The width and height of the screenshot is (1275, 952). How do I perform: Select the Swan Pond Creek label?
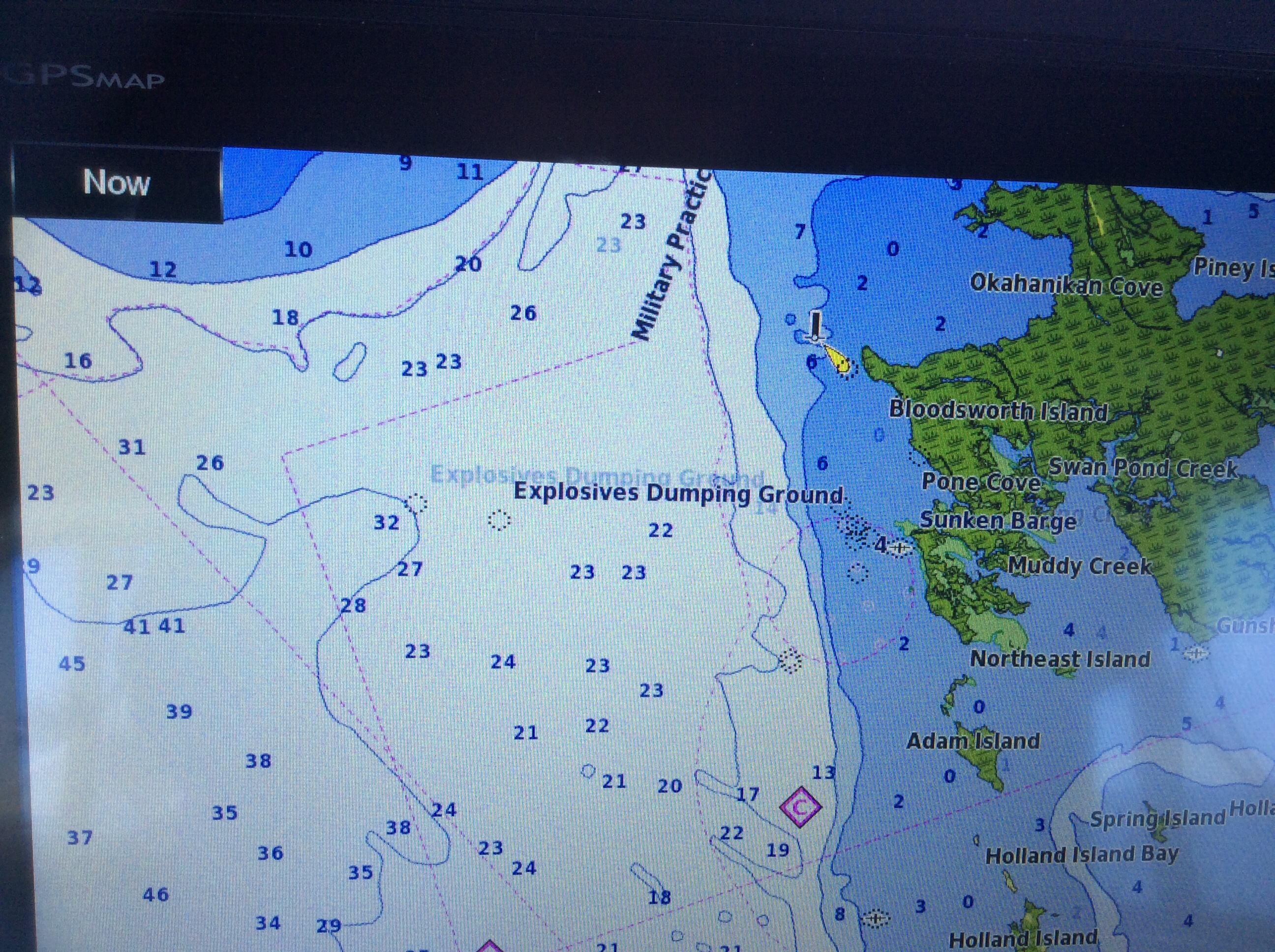1142,468
